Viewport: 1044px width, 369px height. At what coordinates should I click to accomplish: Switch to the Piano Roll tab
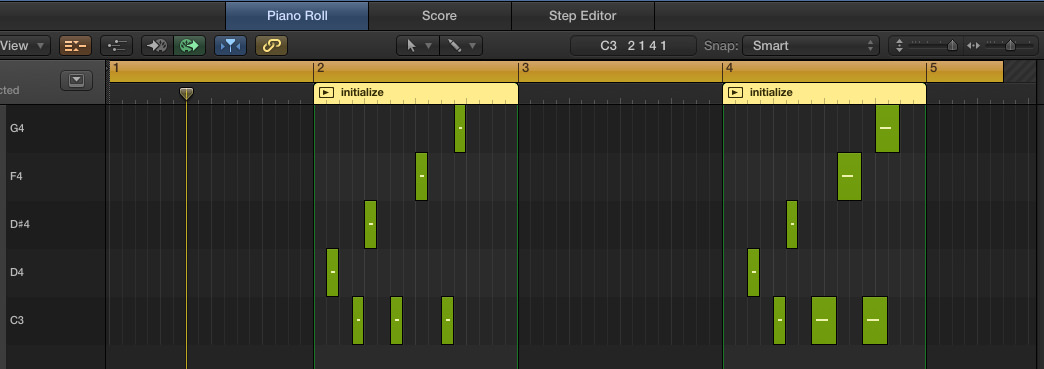297,15
